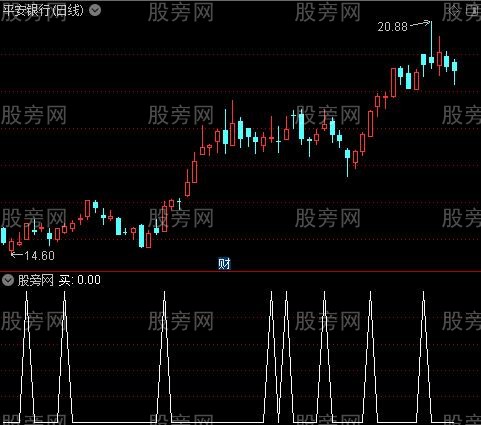Open dropdown next to 平安银行(日线) title

coord(95,11)
